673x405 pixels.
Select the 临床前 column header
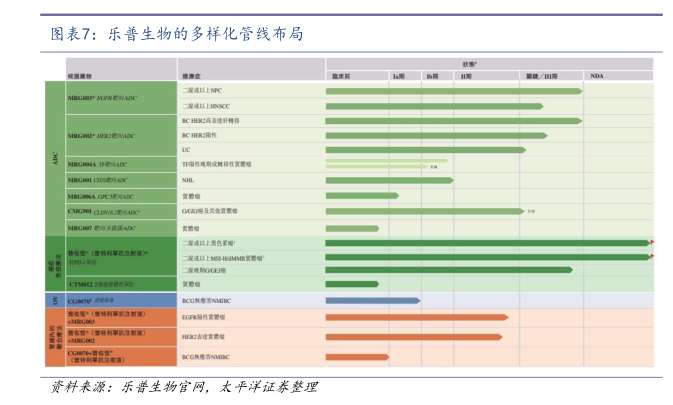coord(341,76)
